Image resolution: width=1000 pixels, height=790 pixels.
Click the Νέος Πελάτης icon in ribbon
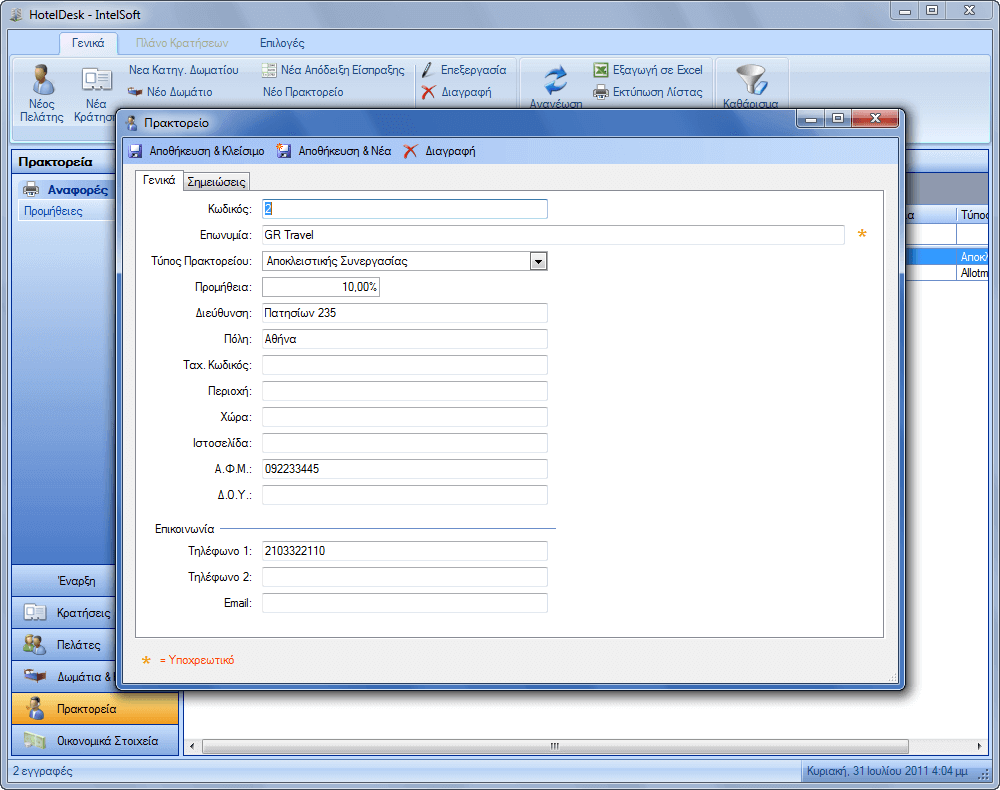tap(42, 80)
